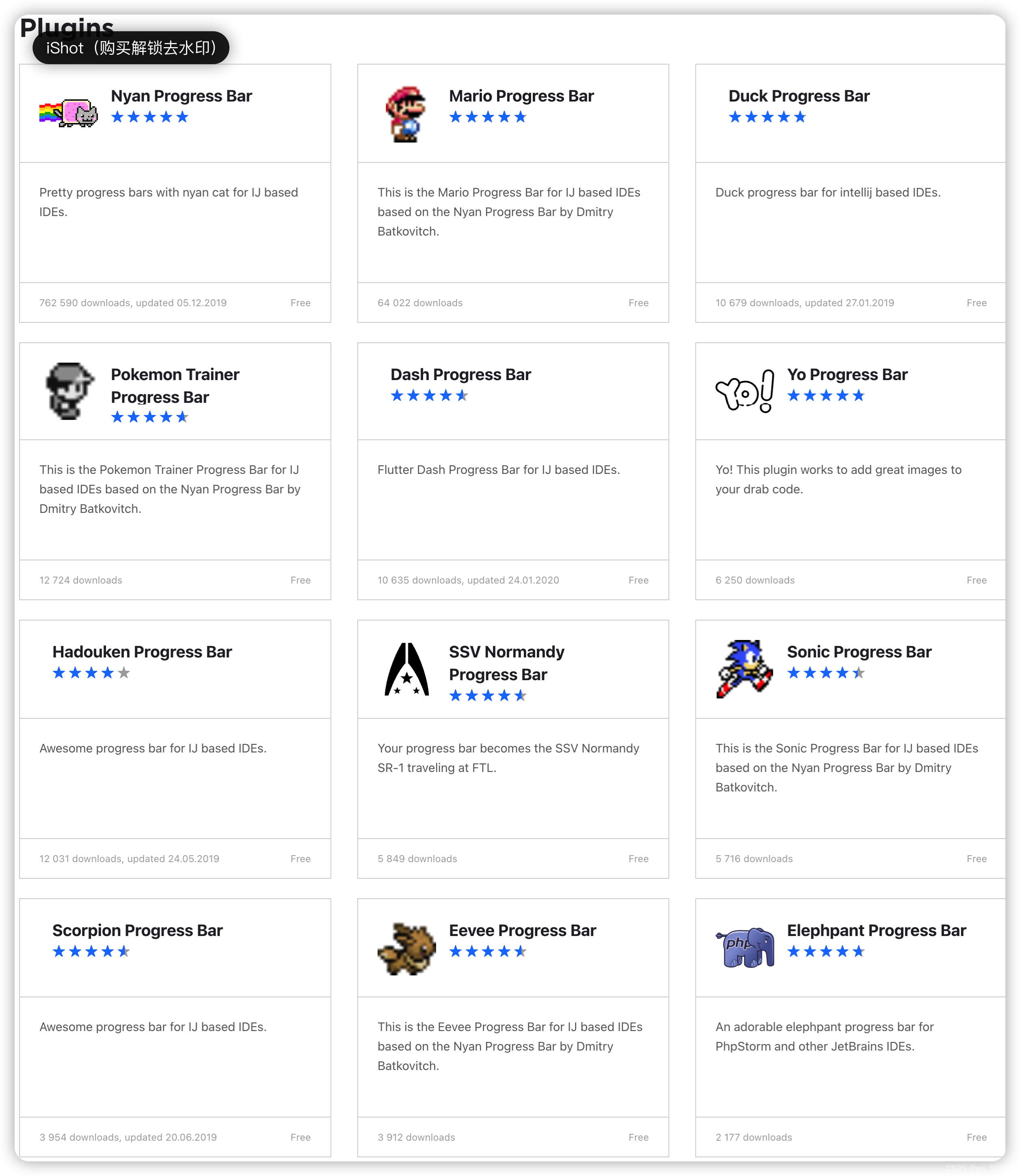Click the Mario pixel character icon
Image resolution: width=1020 pixels, height=1176 pixels.
point(406,115)
